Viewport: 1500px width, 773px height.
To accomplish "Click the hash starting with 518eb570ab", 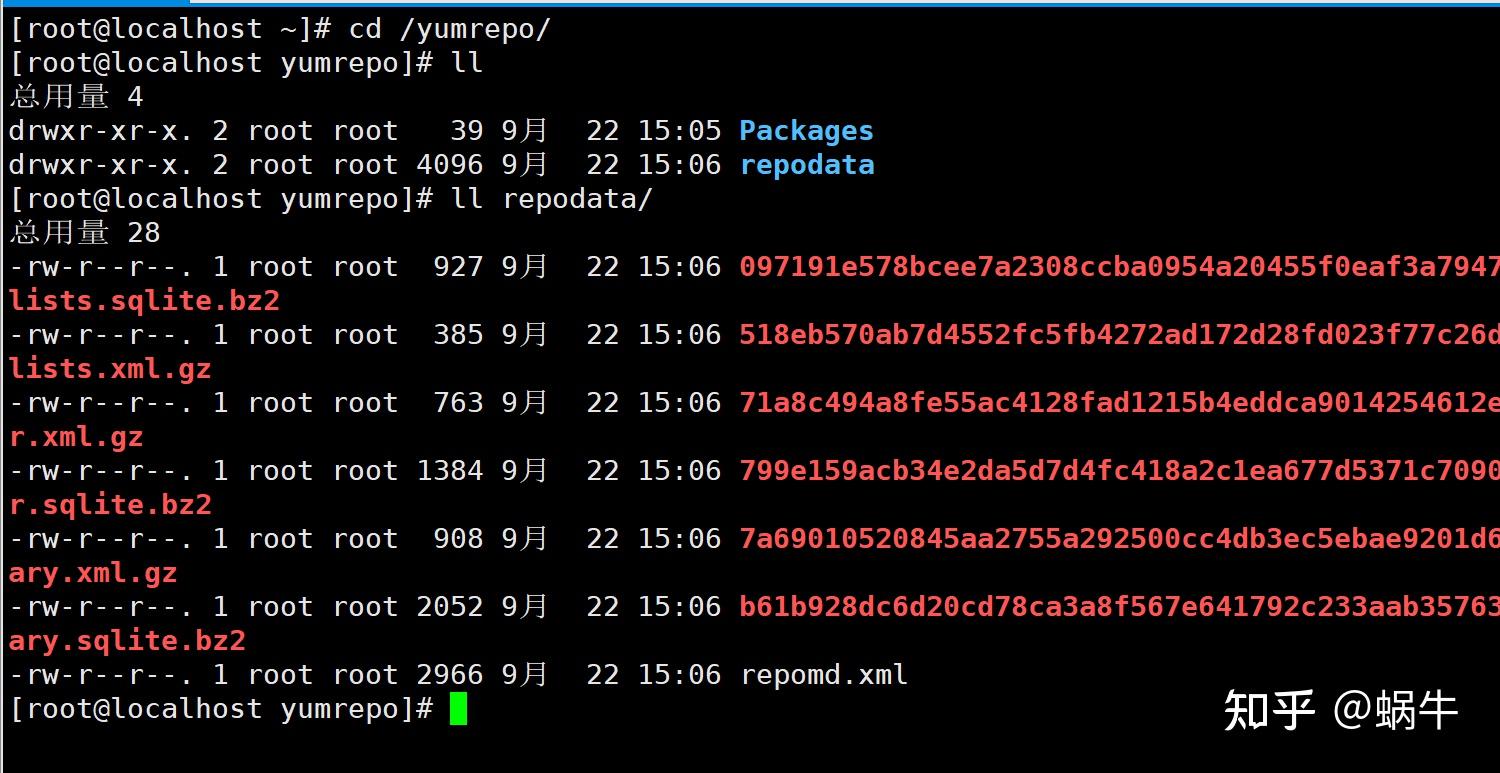I will (x=1120, y=335).
